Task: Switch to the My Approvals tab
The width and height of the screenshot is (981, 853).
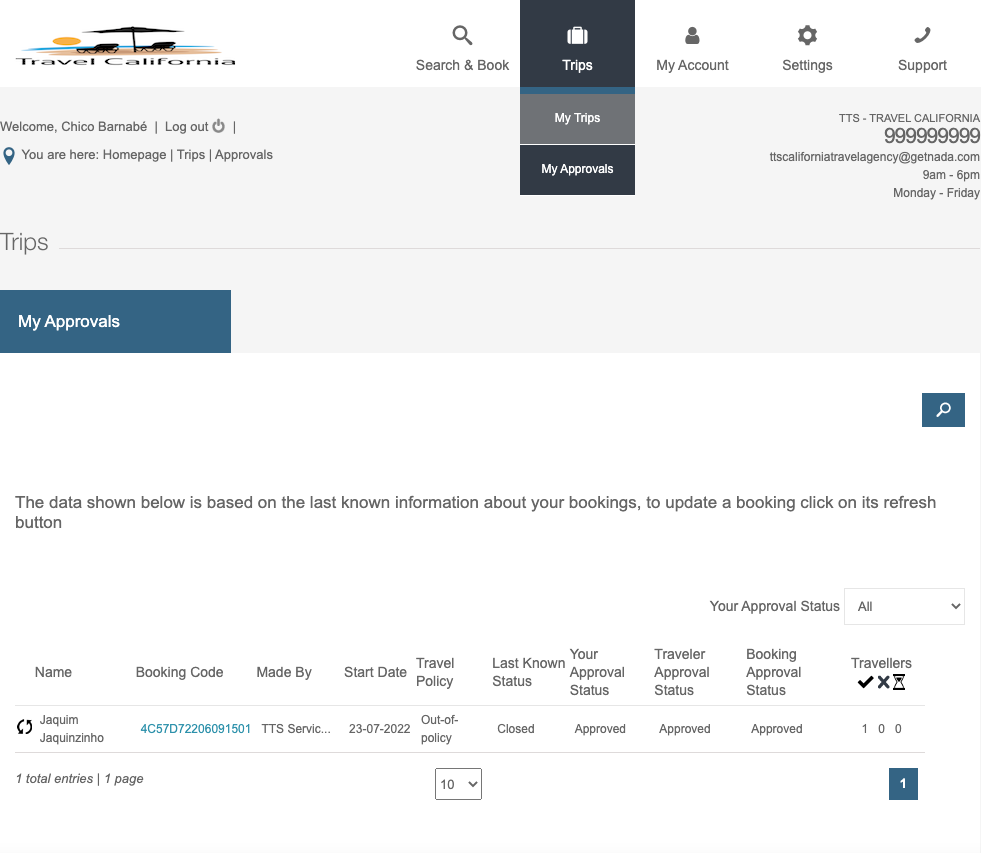Action: point(115,322)
